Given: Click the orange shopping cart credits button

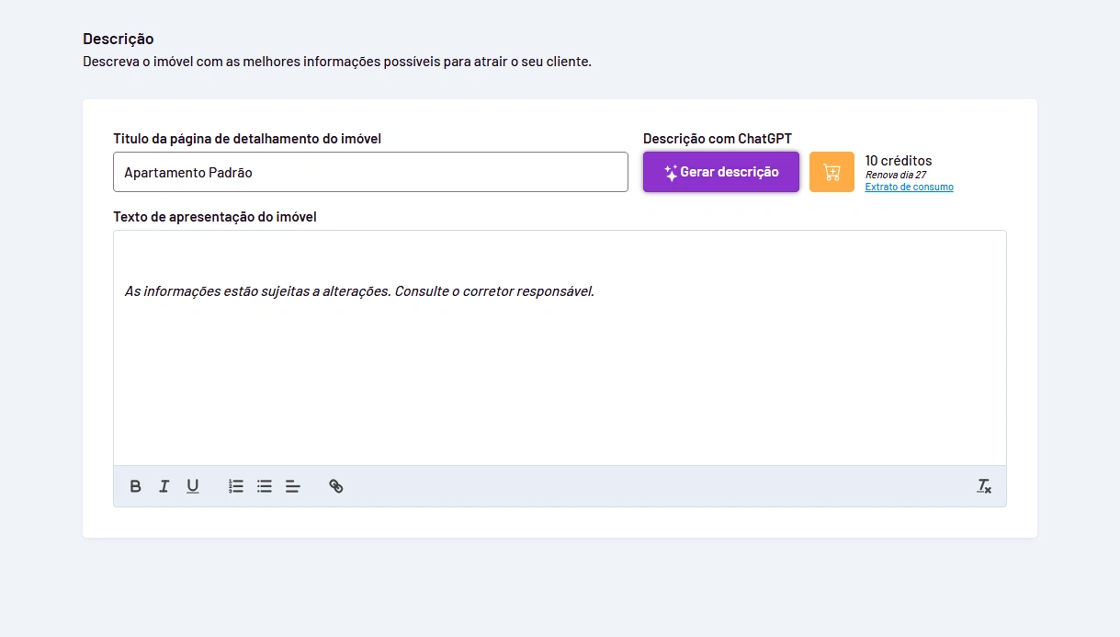Looking at the screenshot, I should (x=831, y=172).
